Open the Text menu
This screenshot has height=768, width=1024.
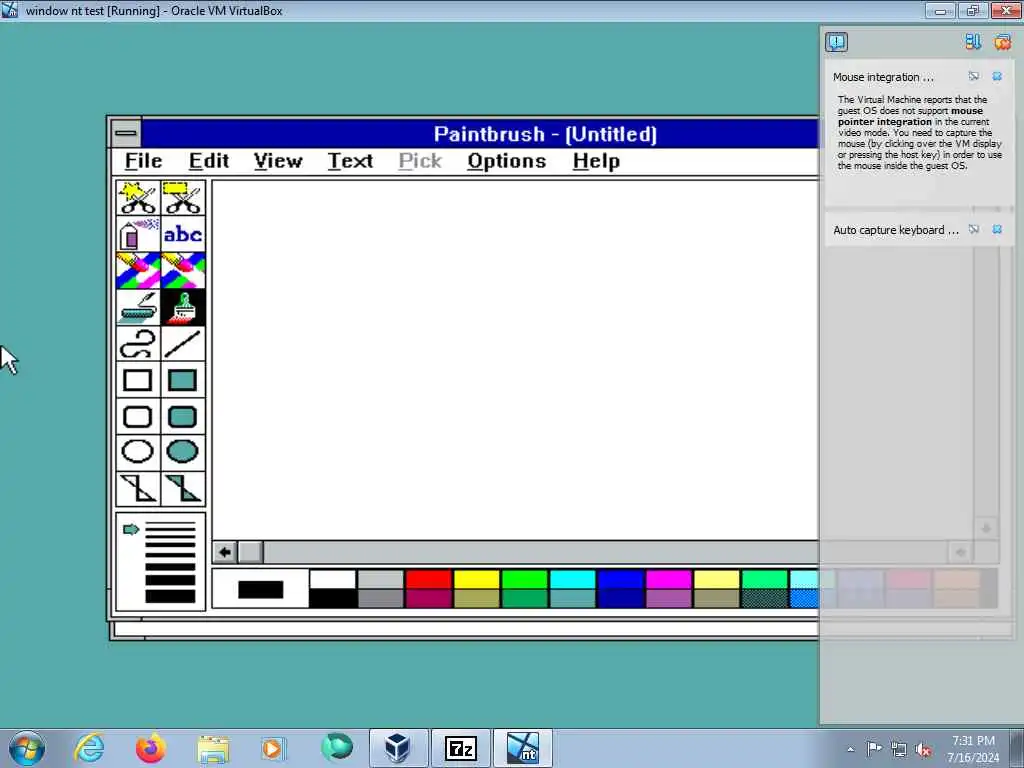click(x=350, y=161)
